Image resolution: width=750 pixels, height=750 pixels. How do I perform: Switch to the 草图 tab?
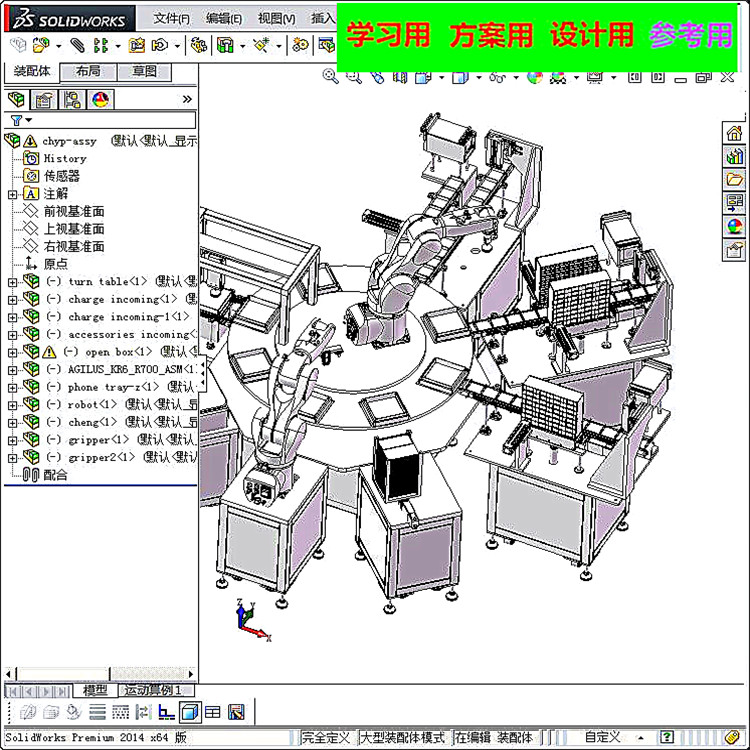coord(144,72)
